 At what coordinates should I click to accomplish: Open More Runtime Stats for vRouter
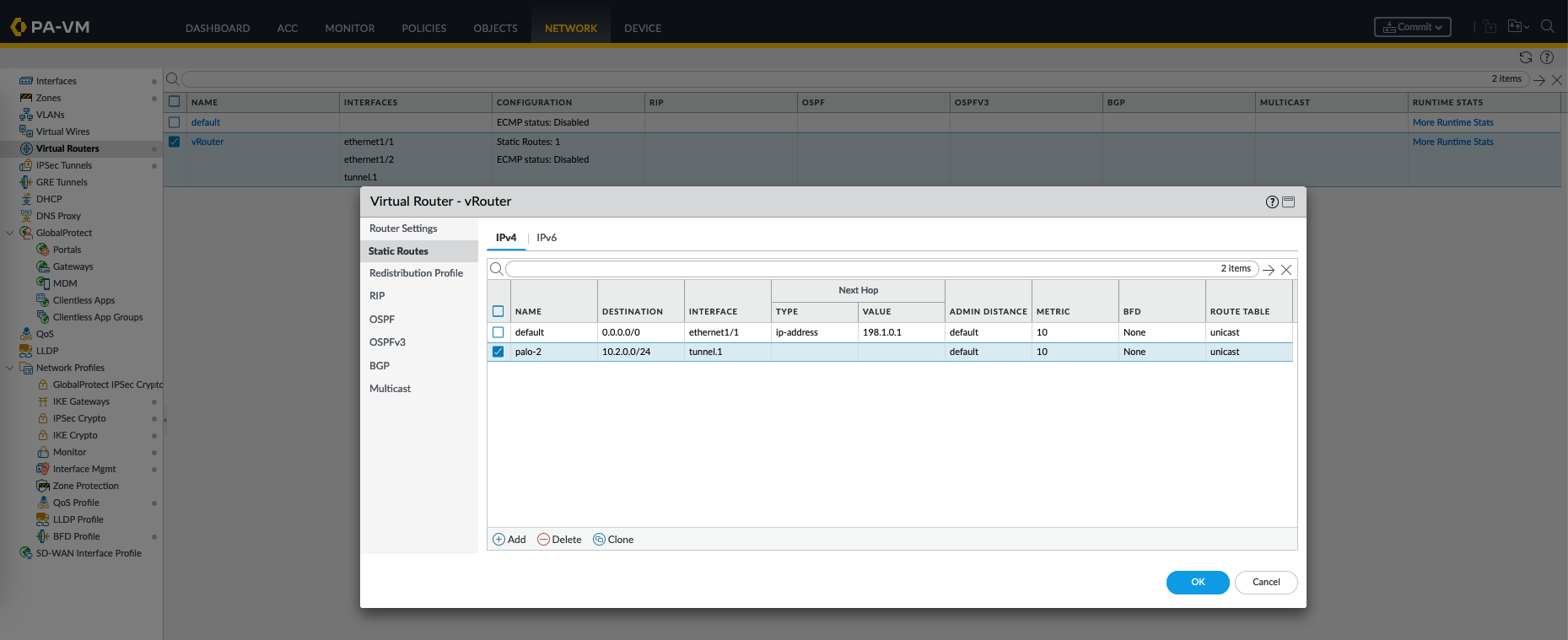pyautogui.click(x=1452, y=142)
